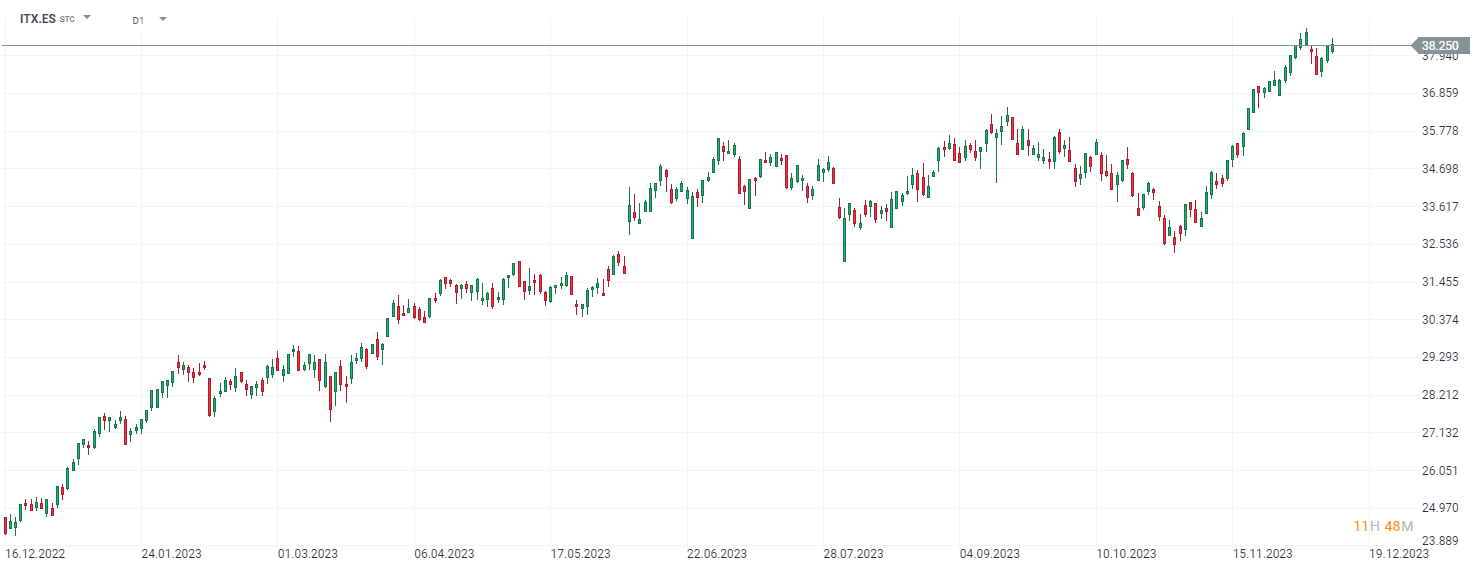Image resolution: width=1482 pixels, height=571 pixels.
Task: Click the 01.03.2023 date on time axis
Action: (307, 553)
